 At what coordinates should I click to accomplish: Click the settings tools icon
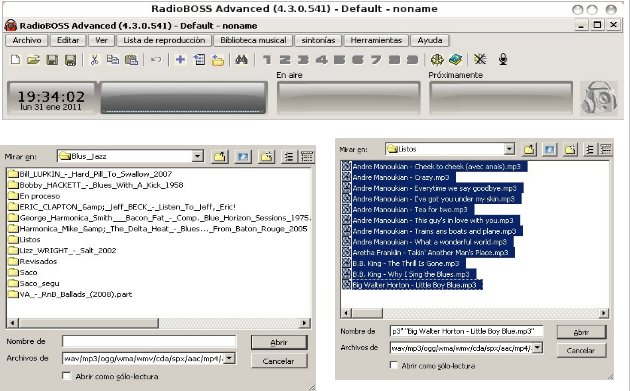(480, 59)
